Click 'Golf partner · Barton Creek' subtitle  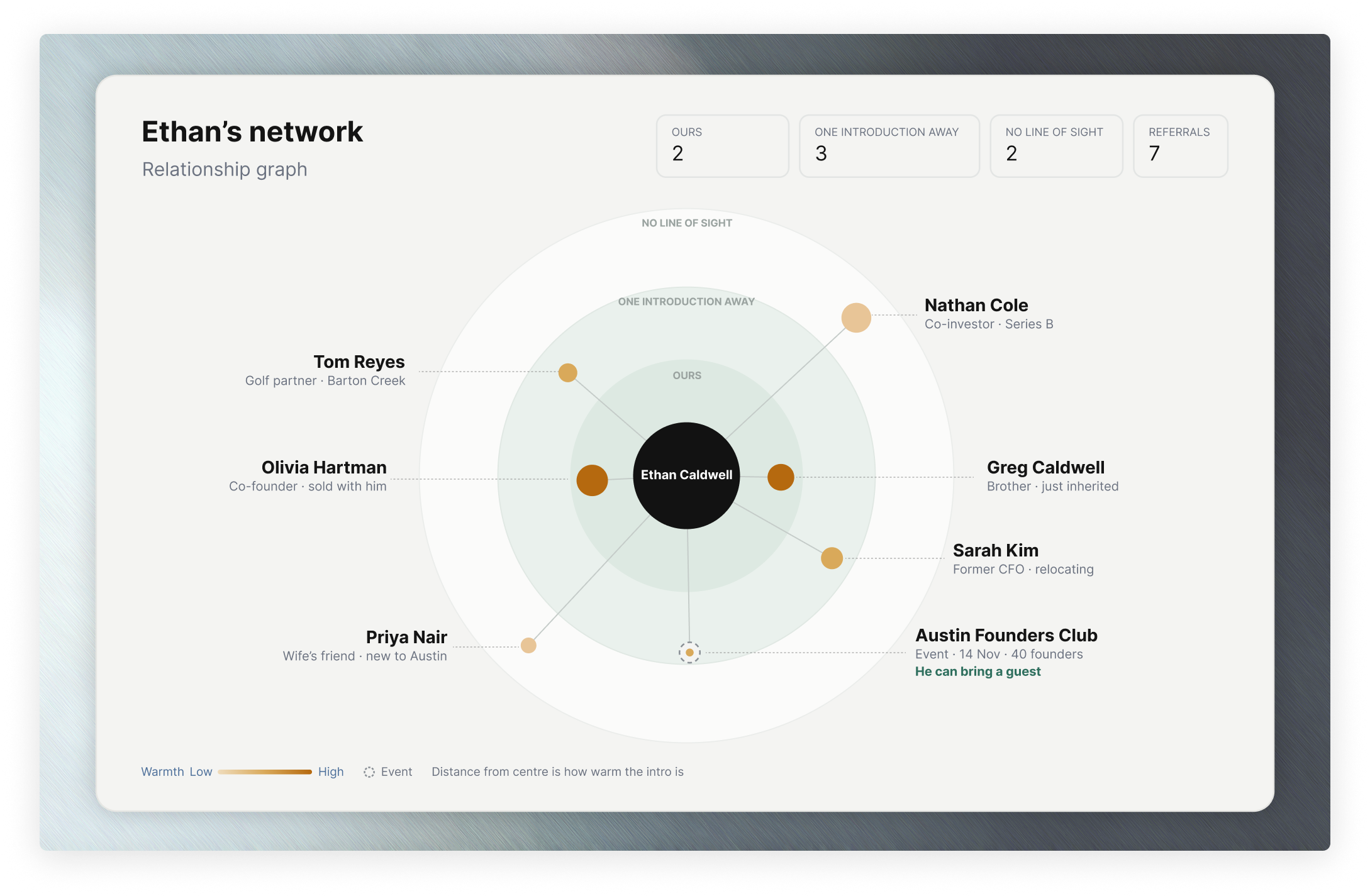tap(325, 381)
